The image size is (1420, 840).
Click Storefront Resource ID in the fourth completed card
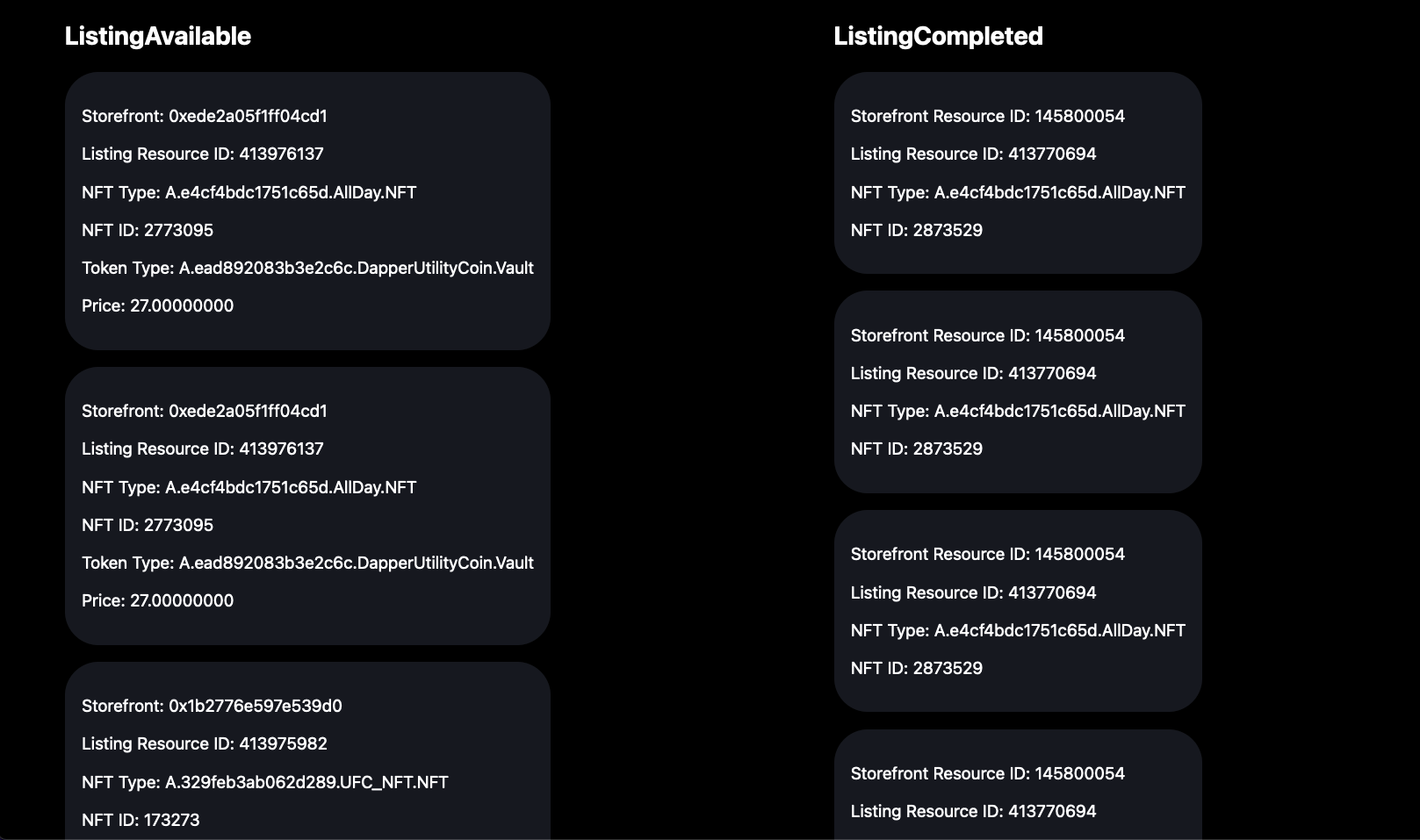pos(988,773)
